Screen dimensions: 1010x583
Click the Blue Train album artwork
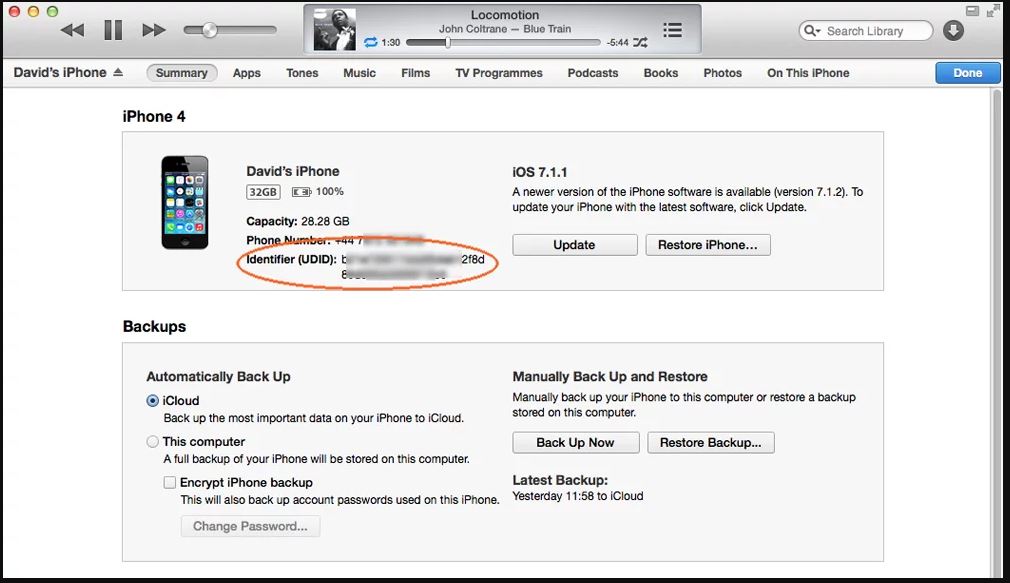coord(334,30)
